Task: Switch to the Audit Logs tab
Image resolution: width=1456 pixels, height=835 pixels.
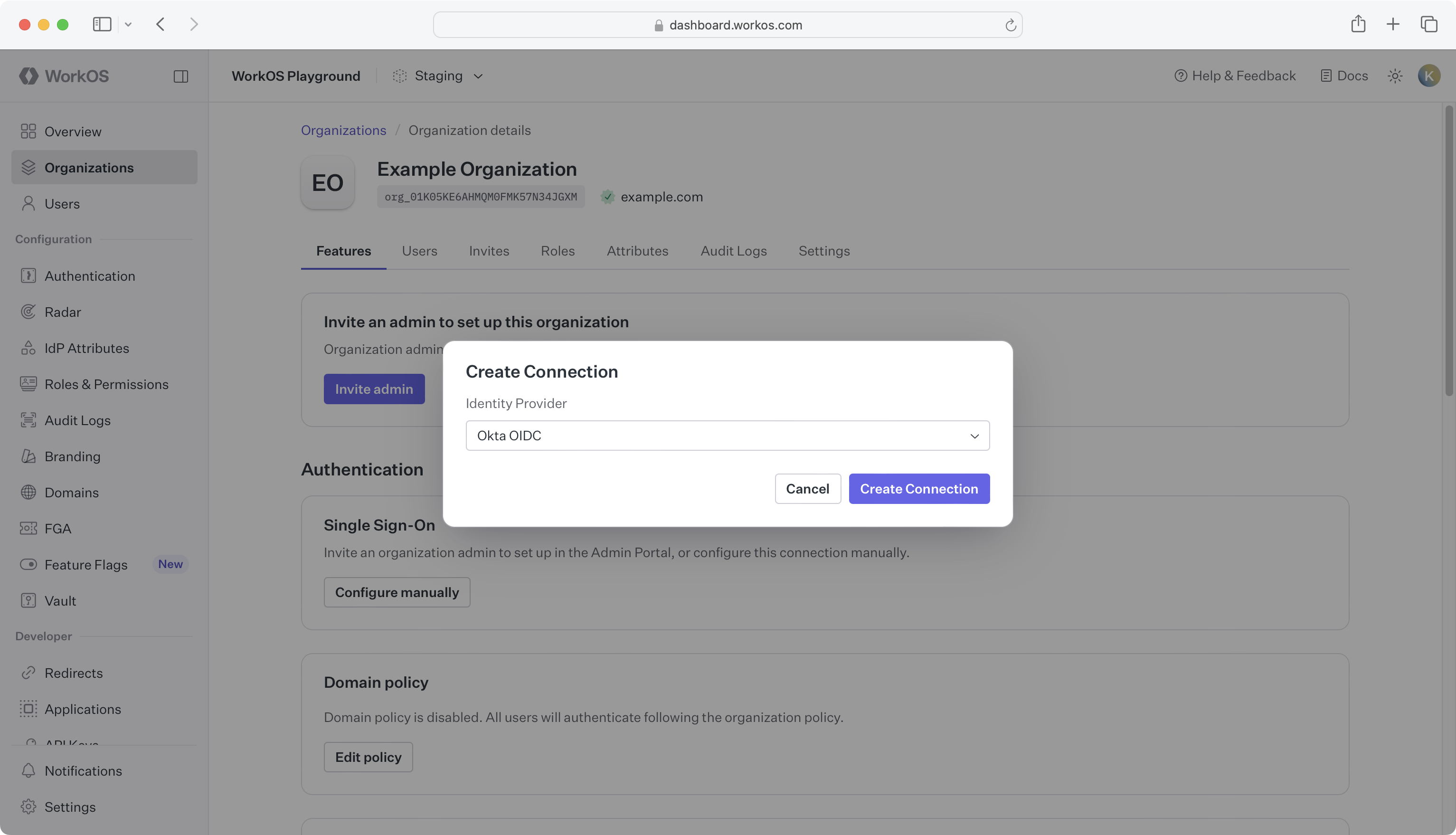Action: pos(734,251)
